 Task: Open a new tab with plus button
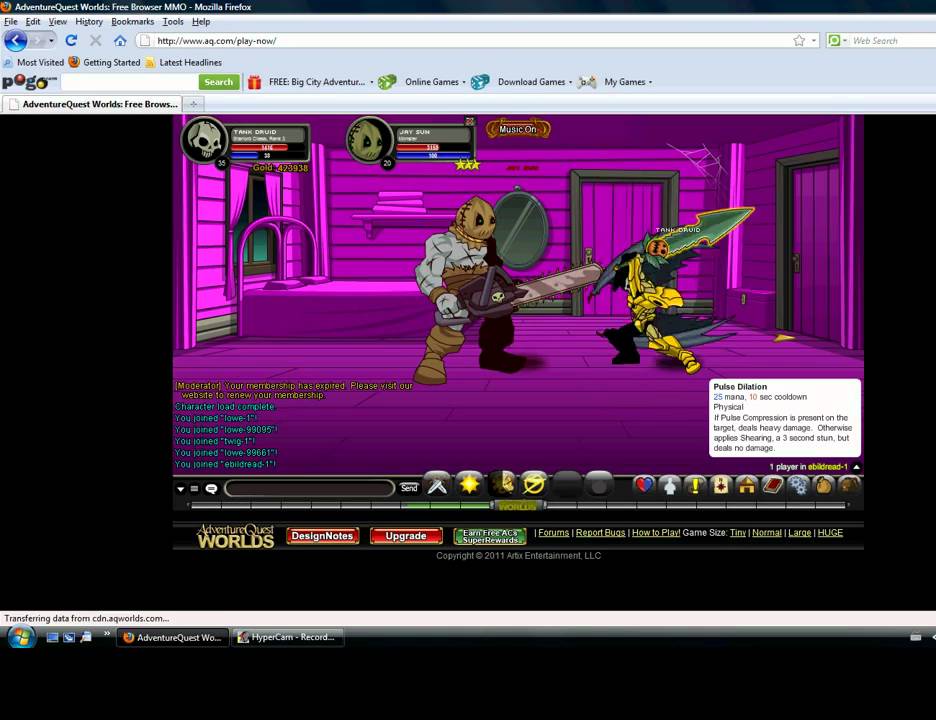click(x=193, y=104)
